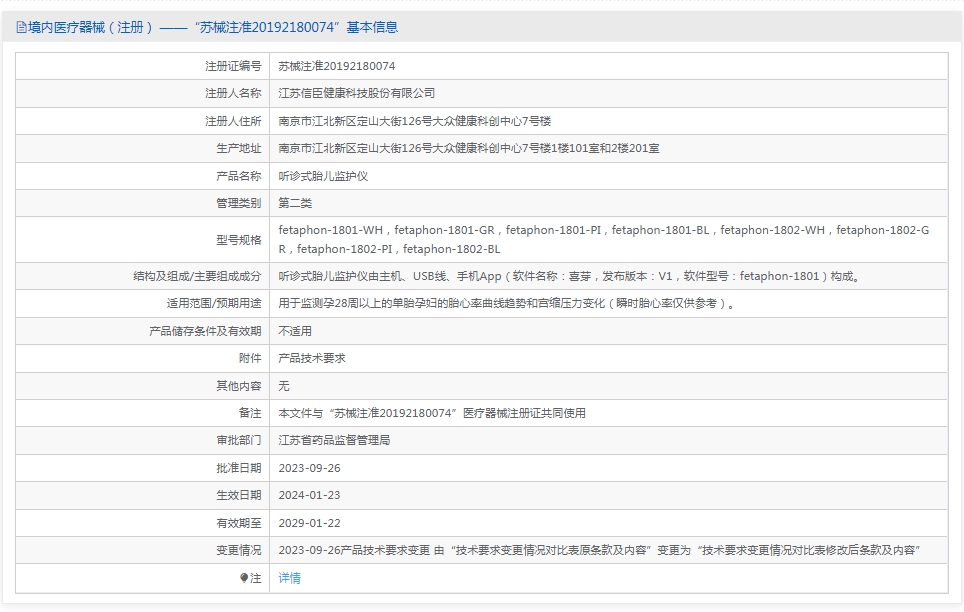
Task: Click the 产品储存条件及有效期 label
Action: 205,331
